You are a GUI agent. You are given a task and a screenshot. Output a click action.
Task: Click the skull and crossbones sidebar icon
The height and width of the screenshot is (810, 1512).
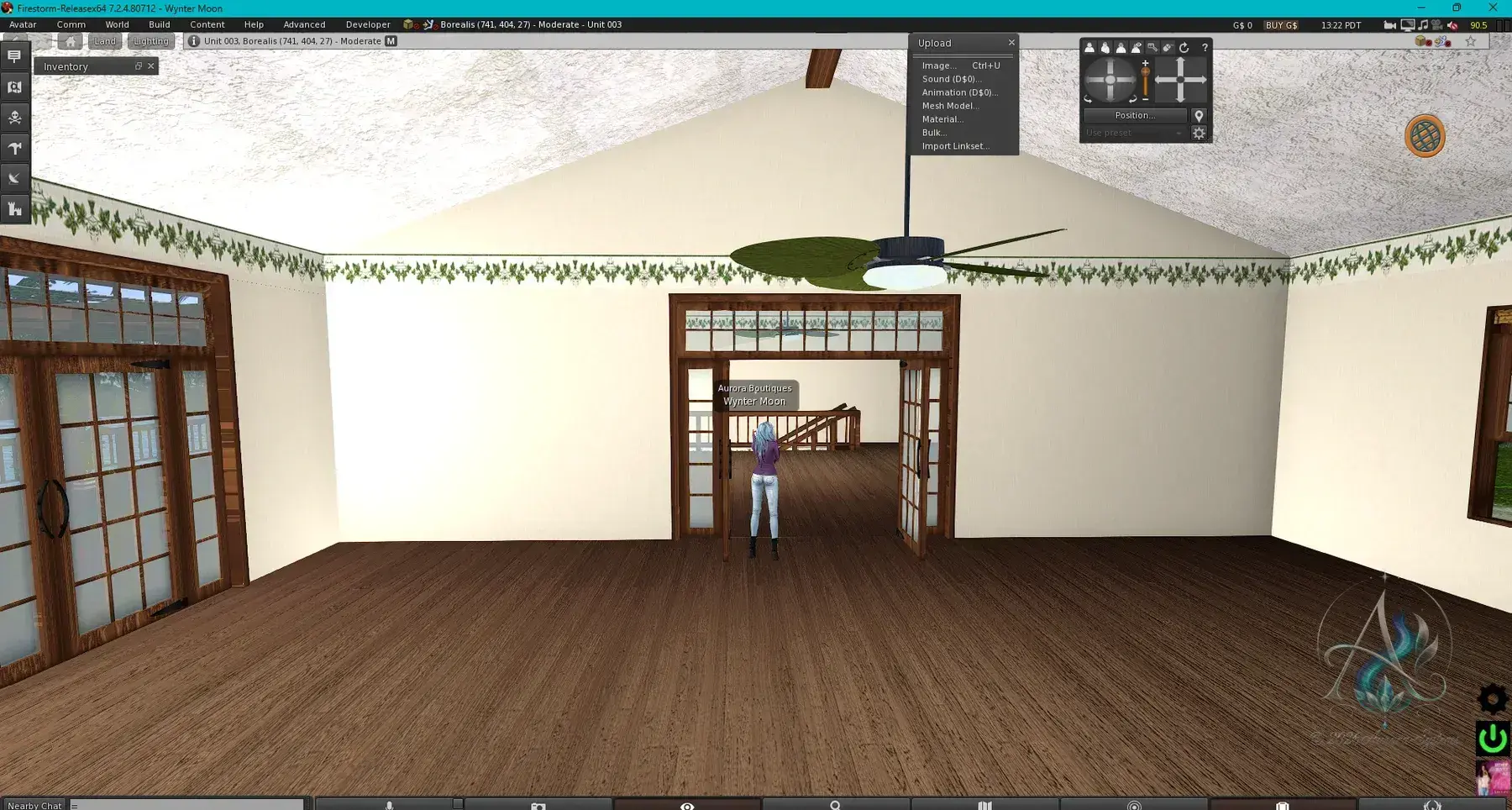click(x=14, y=118)
